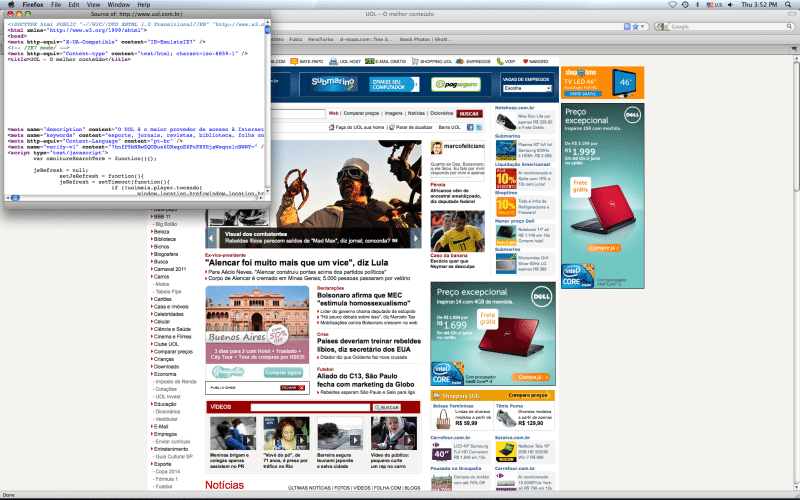This screenshot has height=500, width=800.
Task: Play the 'Barreira segura tsunami' video thumbnail
Action: click(340, 433)
